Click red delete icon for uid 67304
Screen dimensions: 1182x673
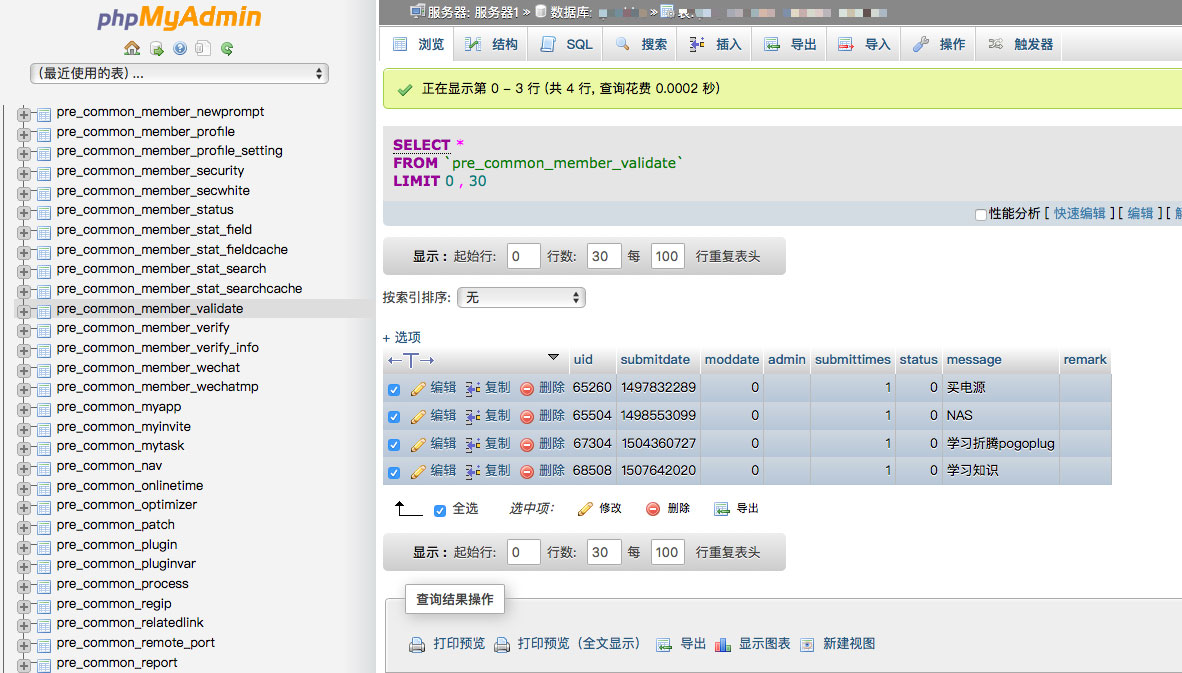click(x=527, y=445)
